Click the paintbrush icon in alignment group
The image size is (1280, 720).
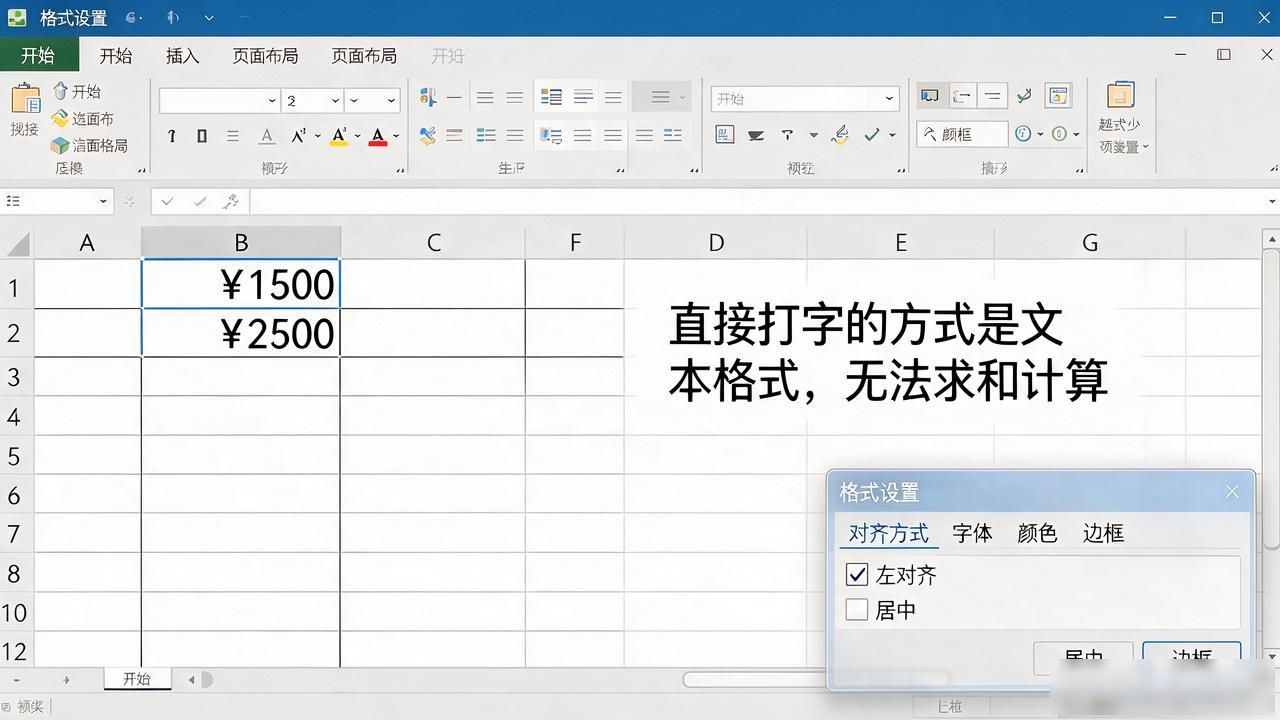[x=427, y=135]
